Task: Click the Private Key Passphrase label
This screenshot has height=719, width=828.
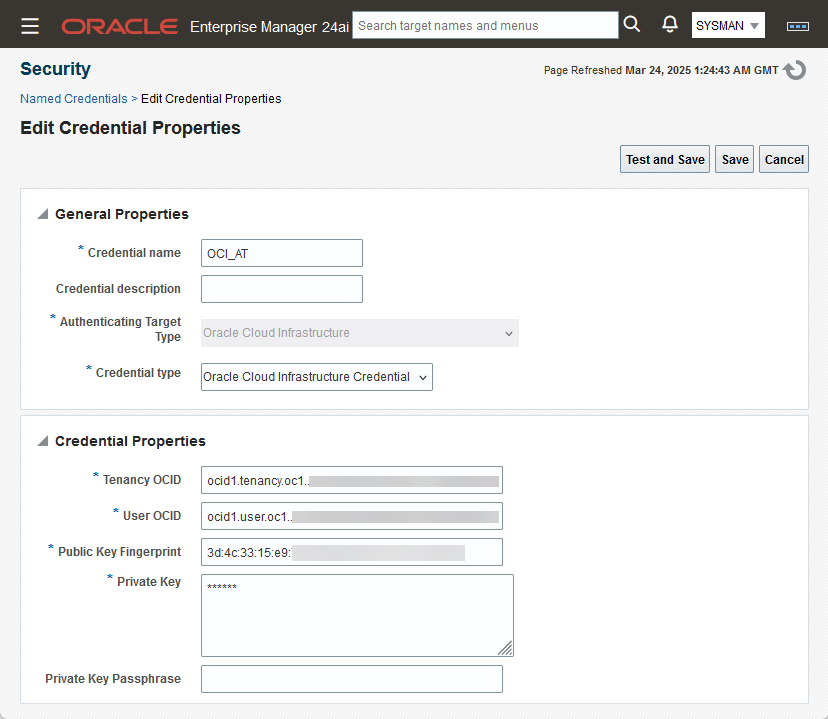Action: point(113,679)
